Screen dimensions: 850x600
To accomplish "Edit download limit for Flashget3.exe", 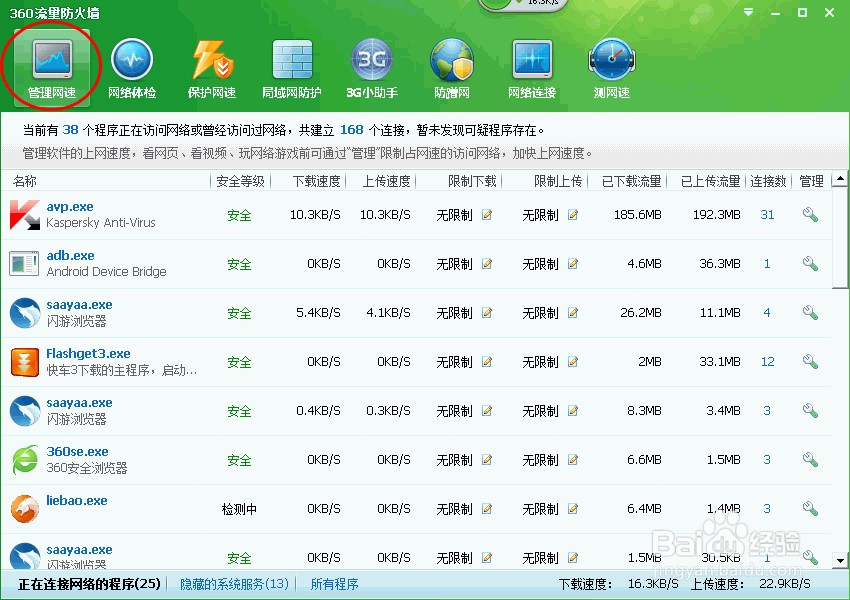I will pyautogui.click(x=487, y=362).
